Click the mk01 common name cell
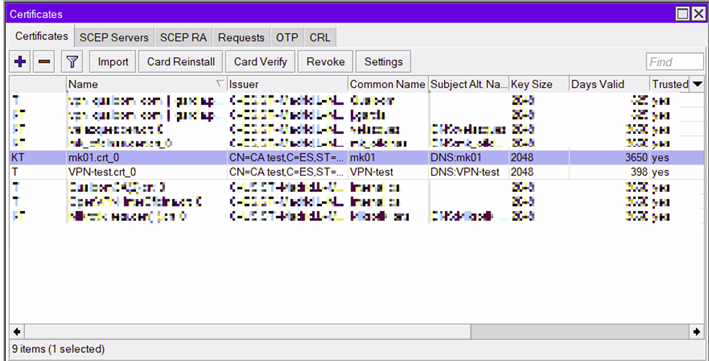Image resolution: width=709 pixels, height=361 pixels. [363, 158]
